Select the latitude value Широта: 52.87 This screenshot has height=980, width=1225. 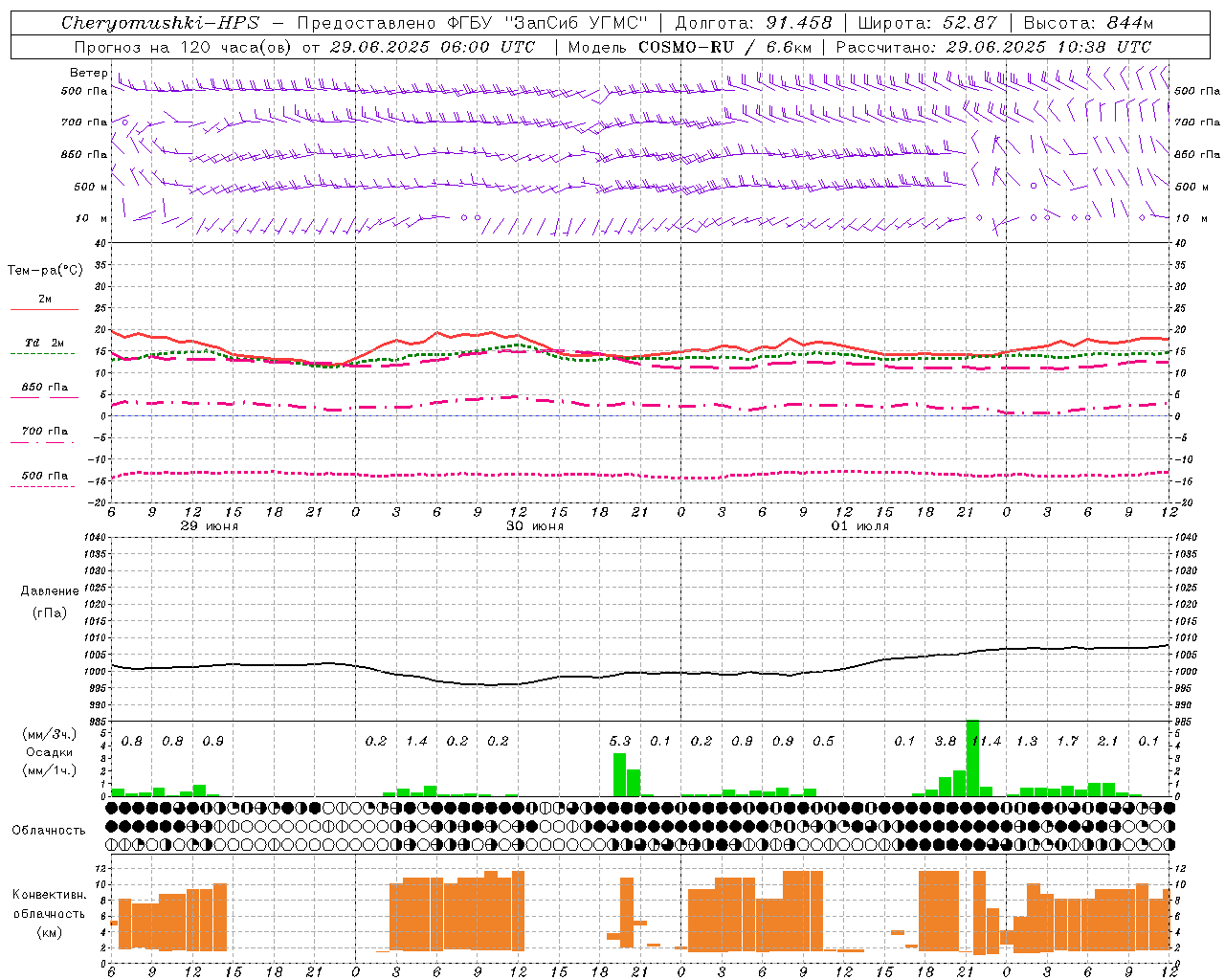[x=927, y=23]
